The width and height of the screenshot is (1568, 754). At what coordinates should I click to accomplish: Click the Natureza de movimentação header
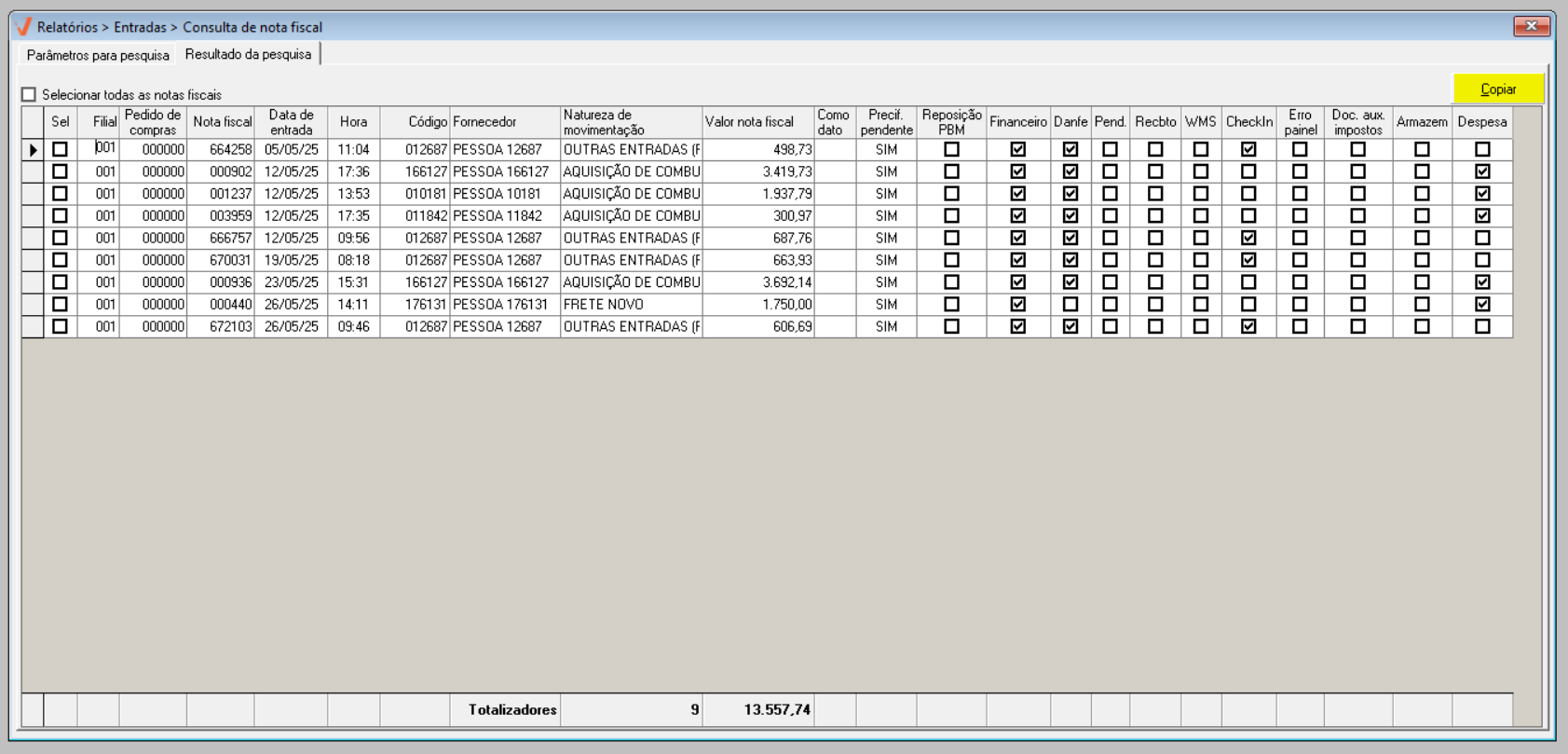pyautogui.click(x=632, y=122)
